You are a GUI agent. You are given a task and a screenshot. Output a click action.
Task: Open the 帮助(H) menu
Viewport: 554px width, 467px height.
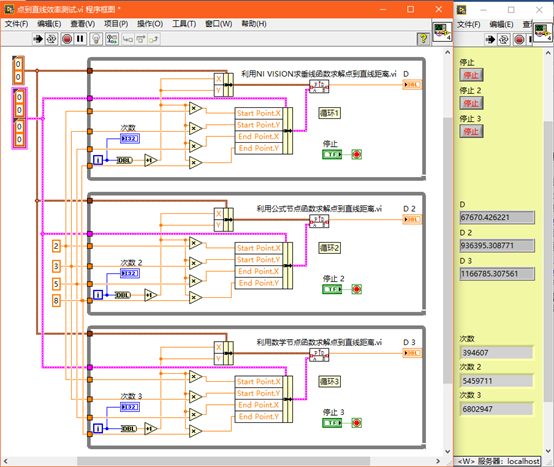[x=254, y=24]
